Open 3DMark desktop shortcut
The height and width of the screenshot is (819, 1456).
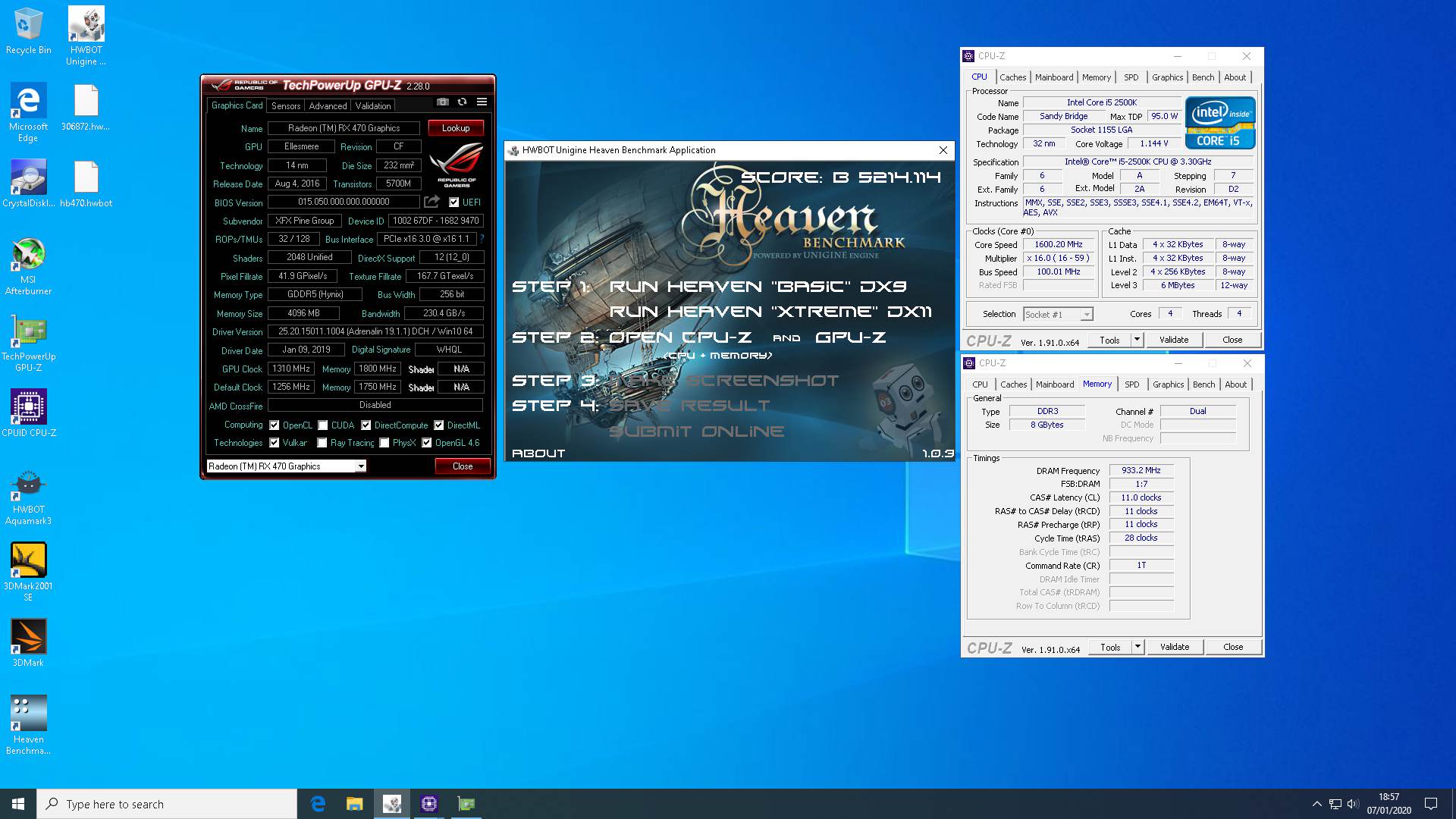pyautogui.click(x=28, y=643)
